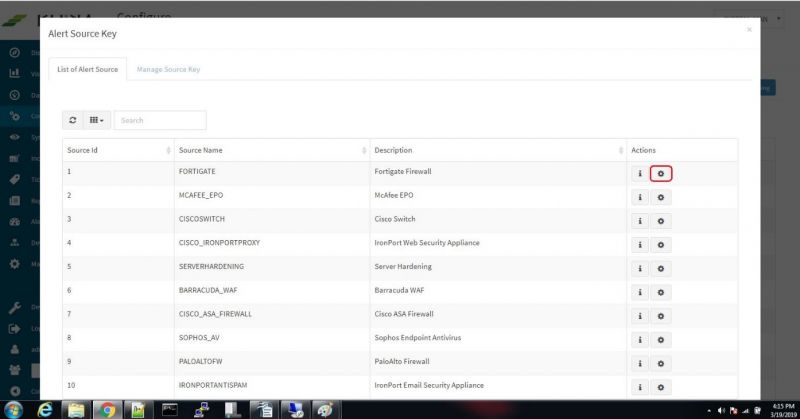Click the Cisco ASA Firewall description
Image resolution: width=800 pixels, height=419 pixels.
tap(404, 314)
